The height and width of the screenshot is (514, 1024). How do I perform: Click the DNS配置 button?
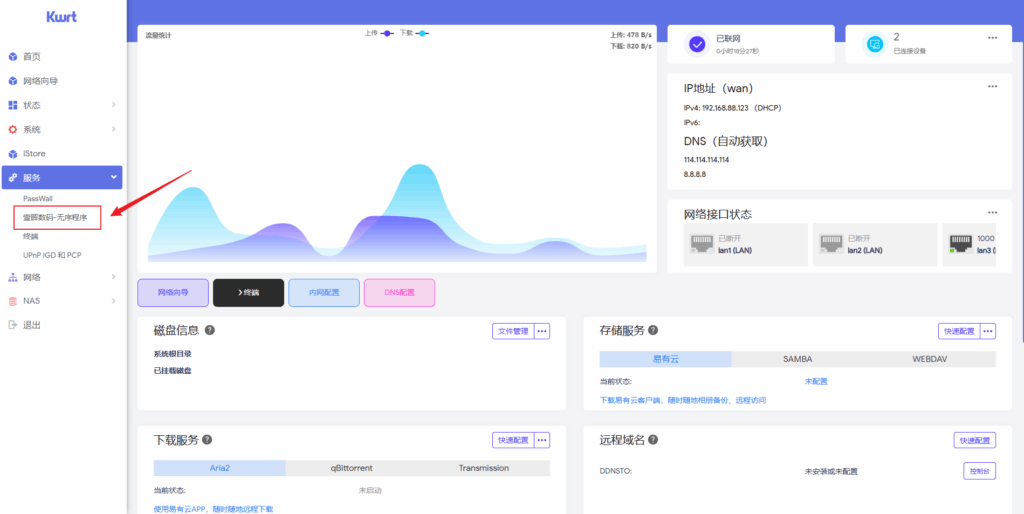tap(399, 293)
